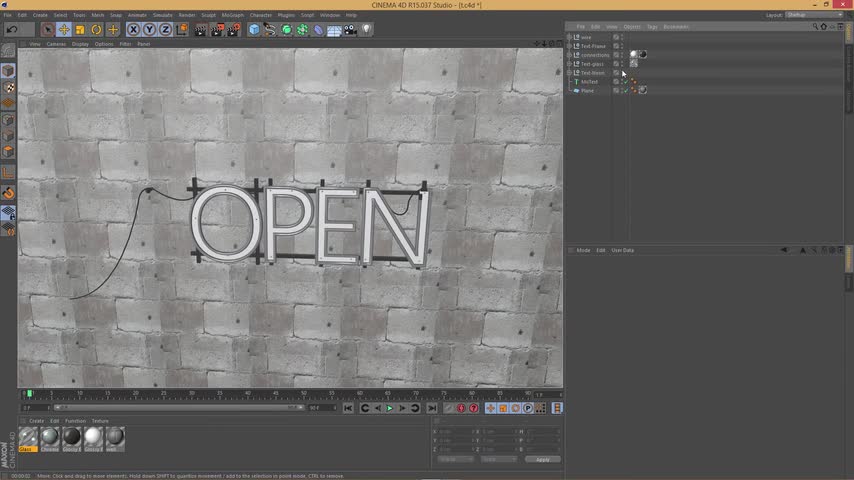The image size is (854, 480).
Task: Click Render to Picture Viewer icon
Action: pyautogui.click(x=216, y=30)
